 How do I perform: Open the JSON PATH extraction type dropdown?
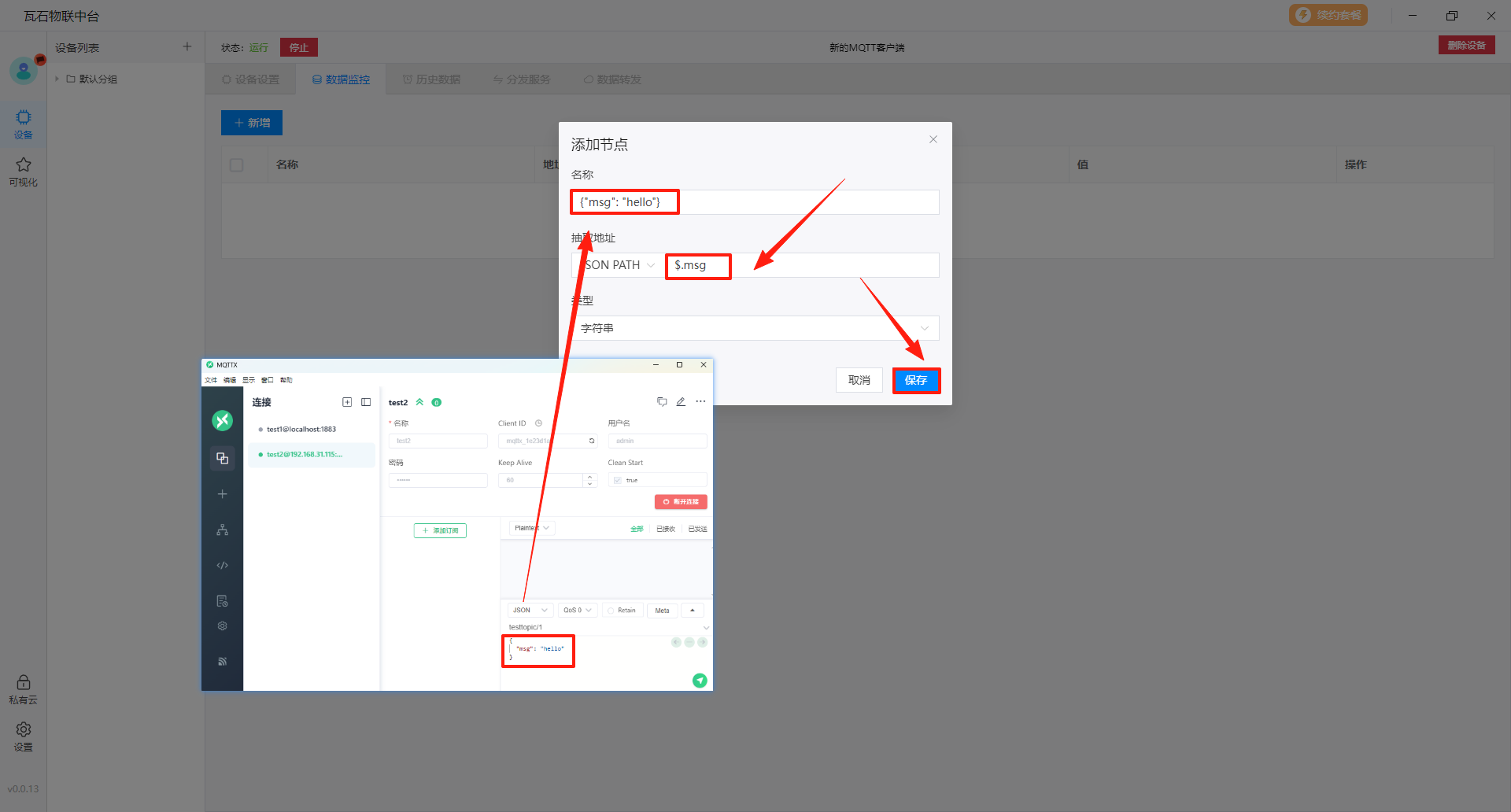tap(619, 265)
